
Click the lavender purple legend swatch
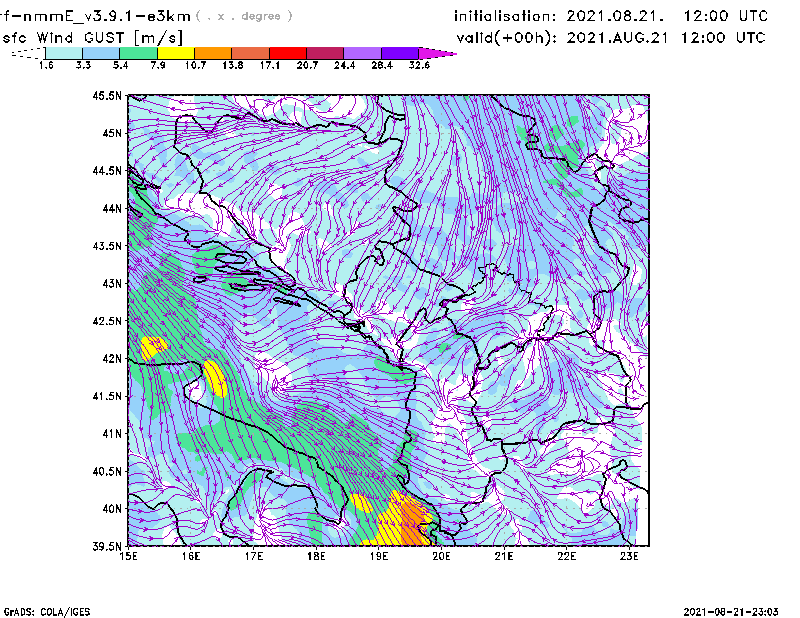coord(362,53)
